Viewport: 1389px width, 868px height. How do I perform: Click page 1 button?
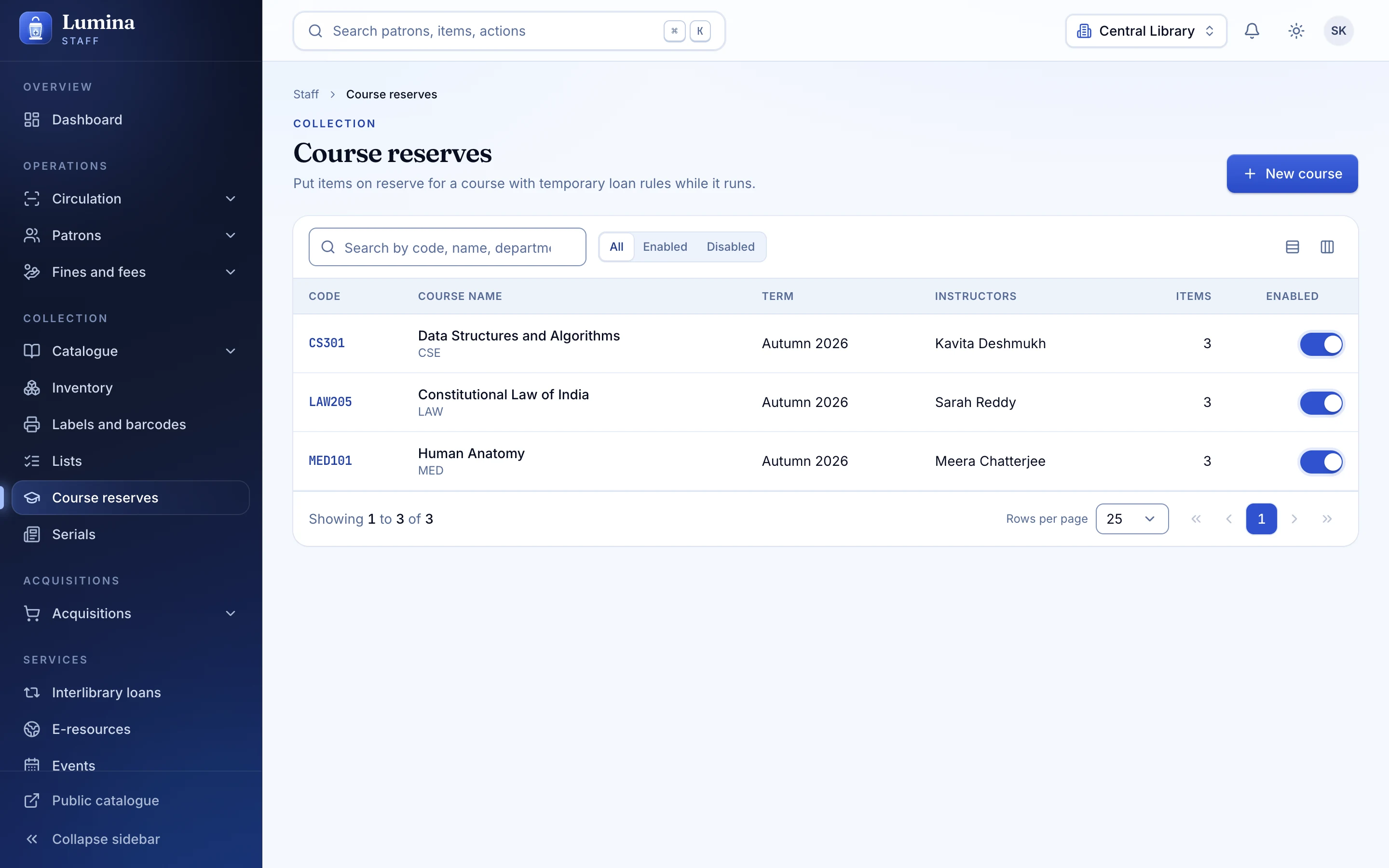click(x=1262, y=519)
